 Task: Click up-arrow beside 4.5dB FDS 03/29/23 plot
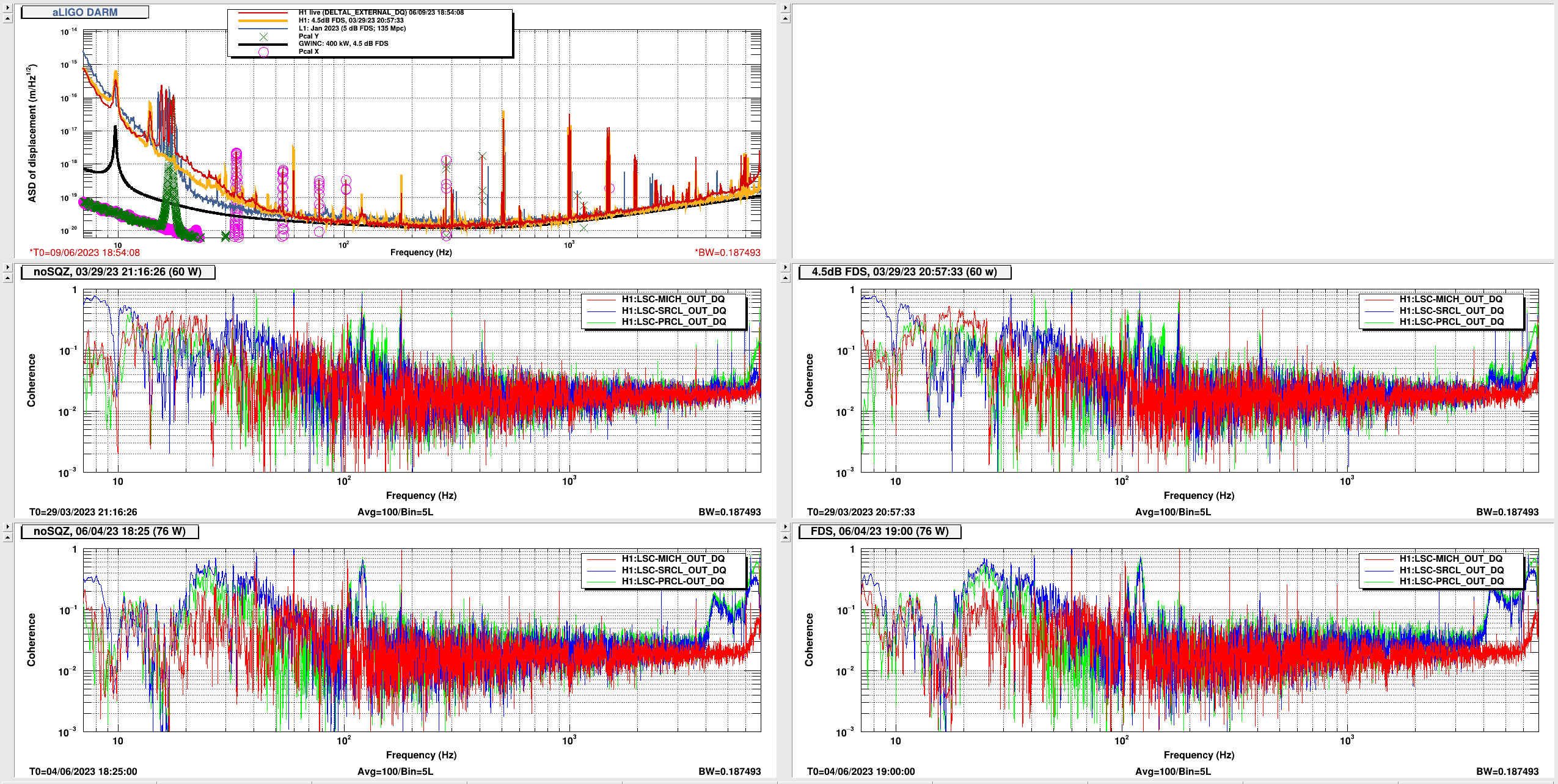(x=785, y=278)
